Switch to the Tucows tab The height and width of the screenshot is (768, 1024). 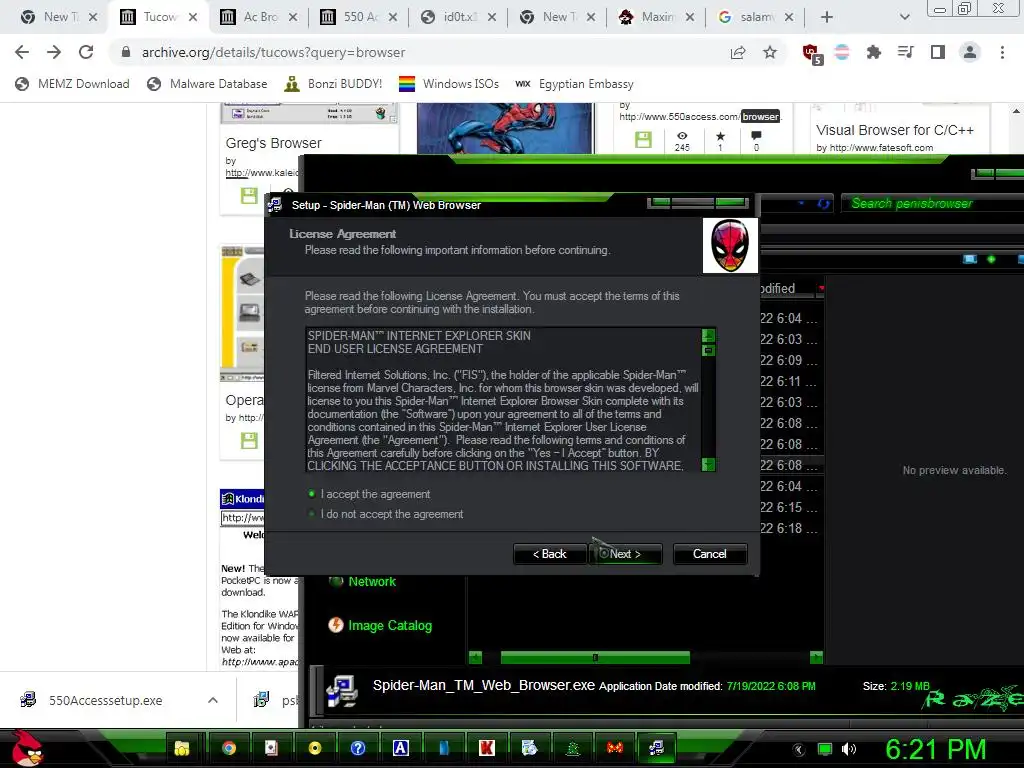pos(159,17)
